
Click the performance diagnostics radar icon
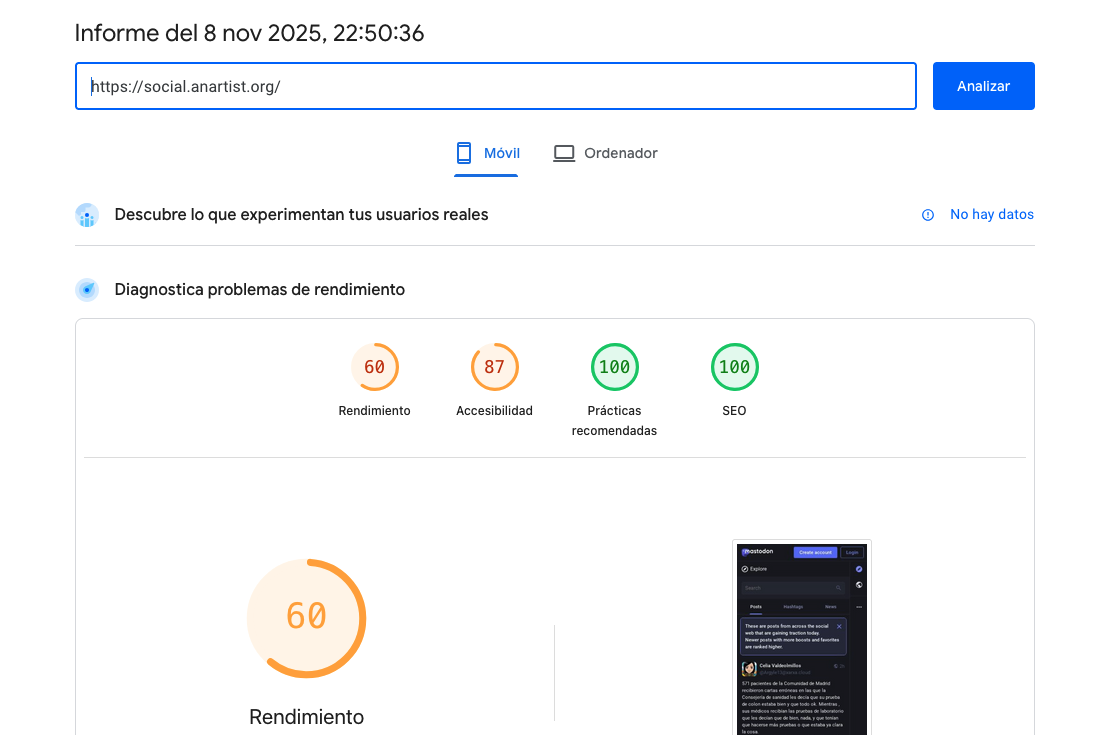point(87,290)
